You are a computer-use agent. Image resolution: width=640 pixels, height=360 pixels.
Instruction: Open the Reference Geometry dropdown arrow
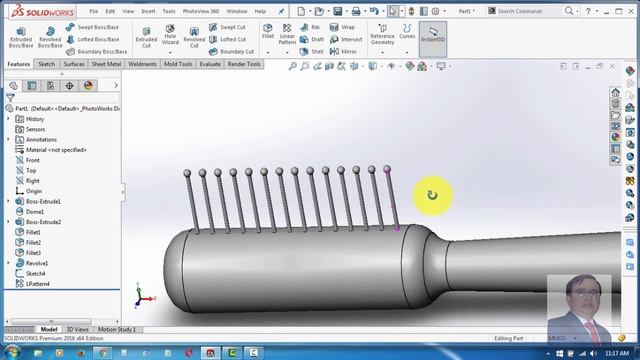coord(382,53)
